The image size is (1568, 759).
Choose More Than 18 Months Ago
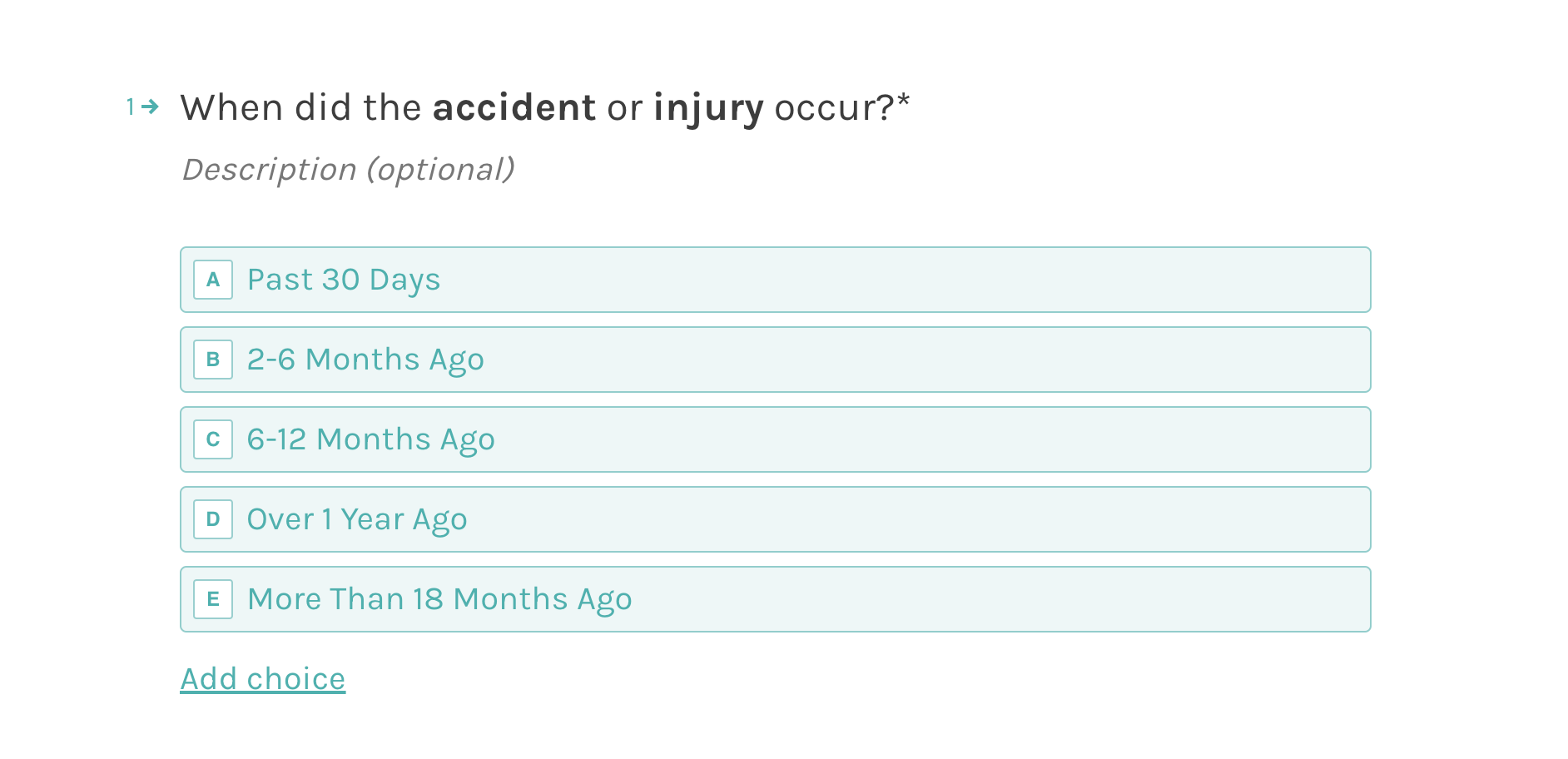tap(776, 599)
